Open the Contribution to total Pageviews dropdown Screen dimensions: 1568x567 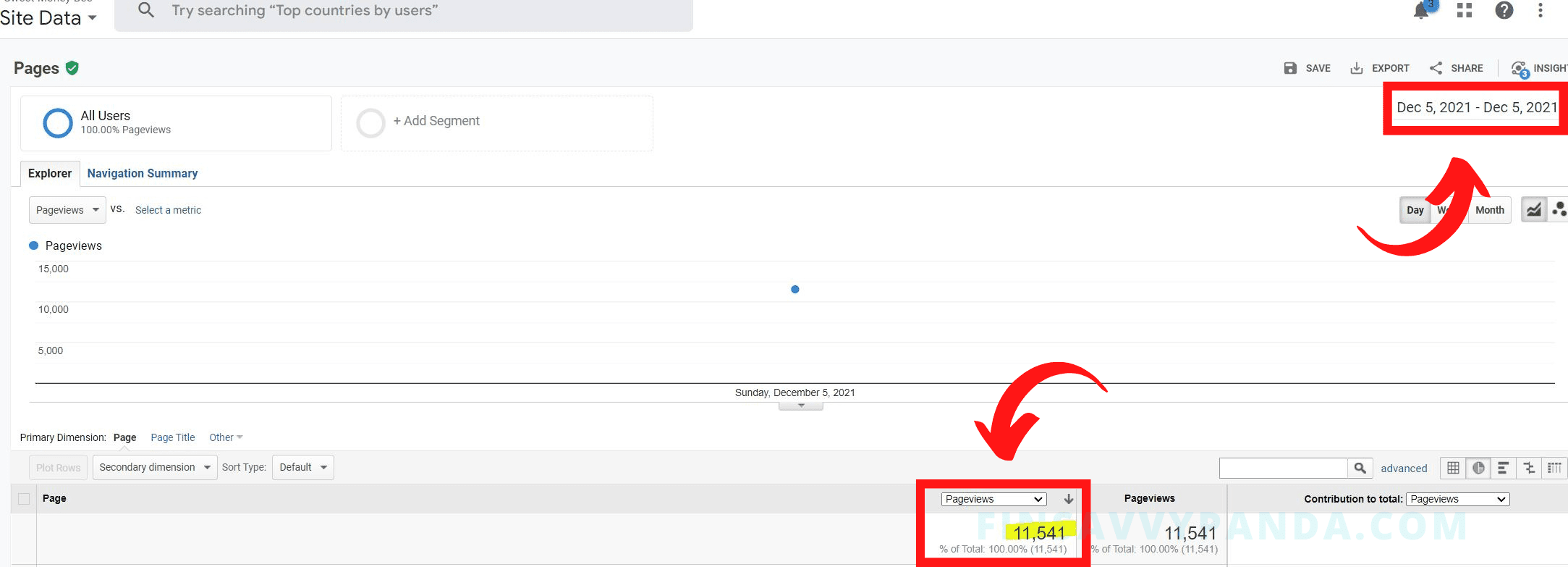click(1458, 499)
